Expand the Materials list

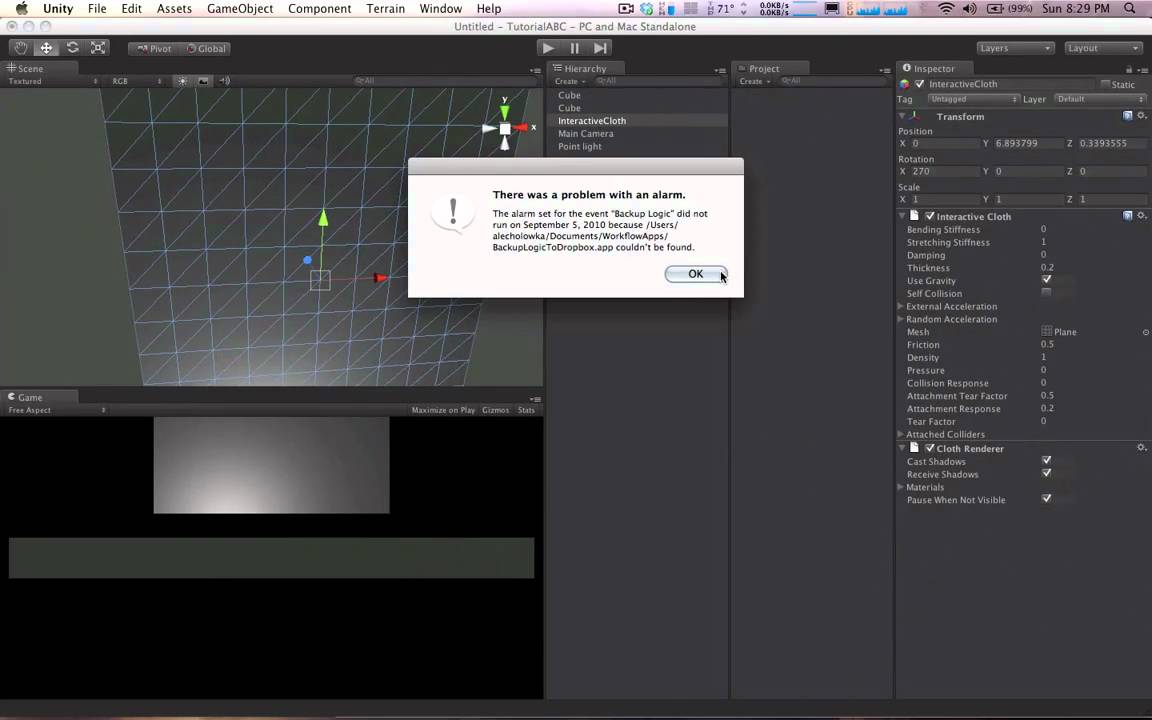pos(901,486)
